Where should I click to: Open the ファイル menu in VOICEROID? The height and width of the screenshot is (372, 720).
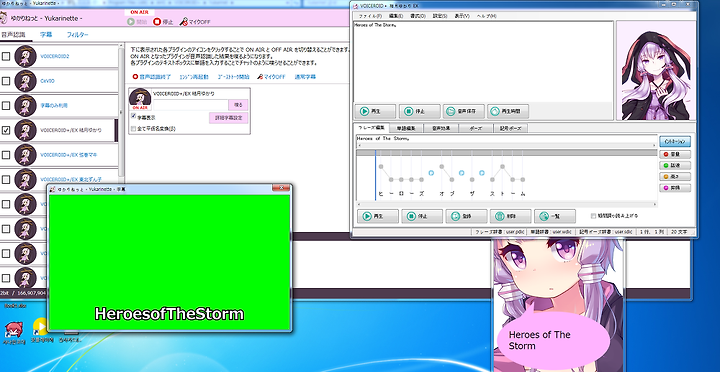click(x=369, y=16)
